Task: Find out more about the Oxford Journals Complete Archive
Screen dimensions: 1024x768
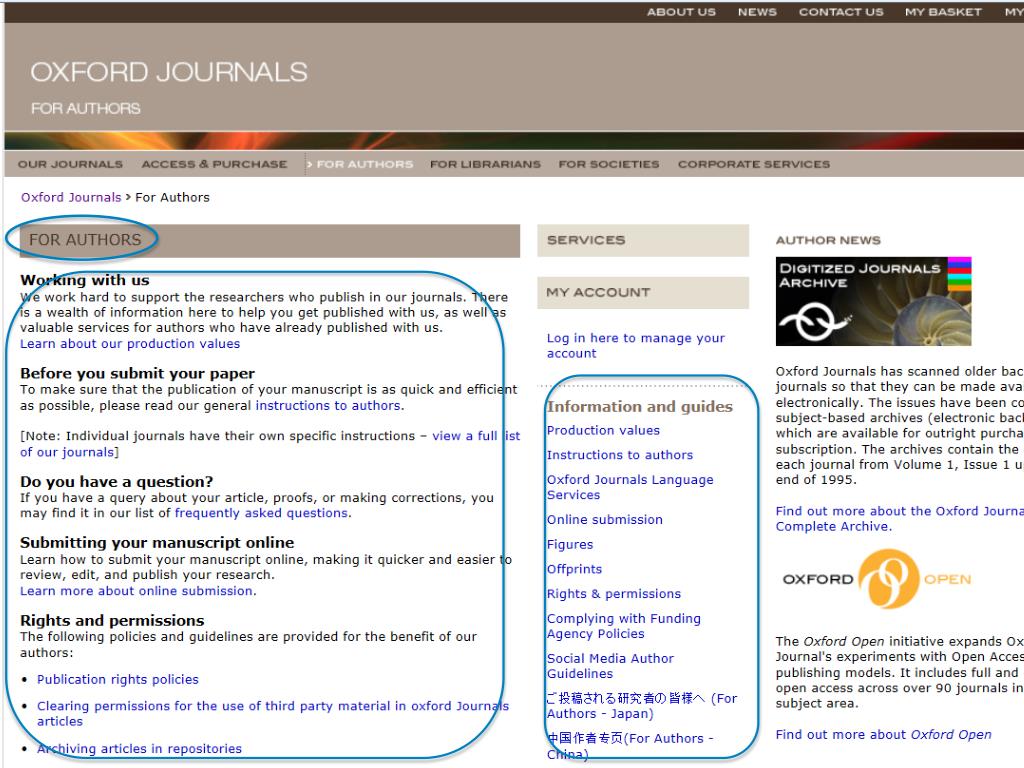Action: coord(899,519)
